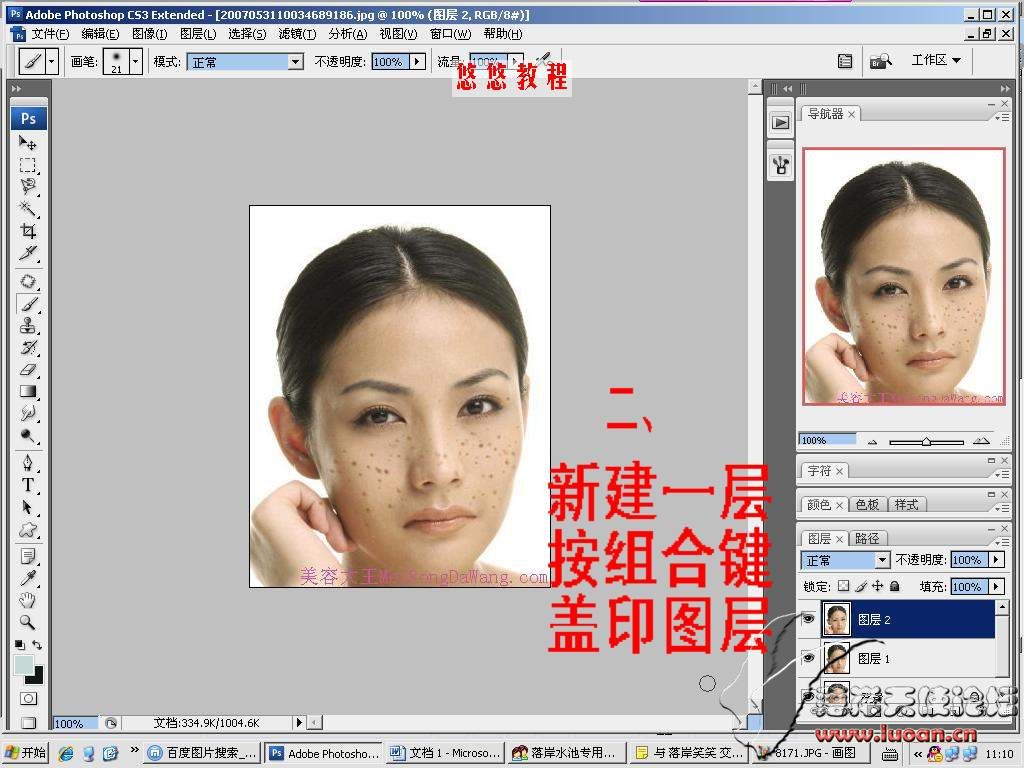Open the brush preset picker dropdown
1024x768 pixels.
135,61
